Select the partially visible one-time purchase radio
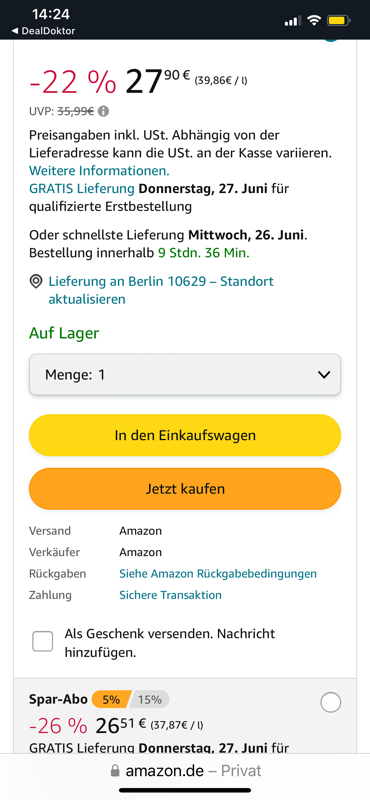This screenshot has width=370, height=800. tap(331, 40)
